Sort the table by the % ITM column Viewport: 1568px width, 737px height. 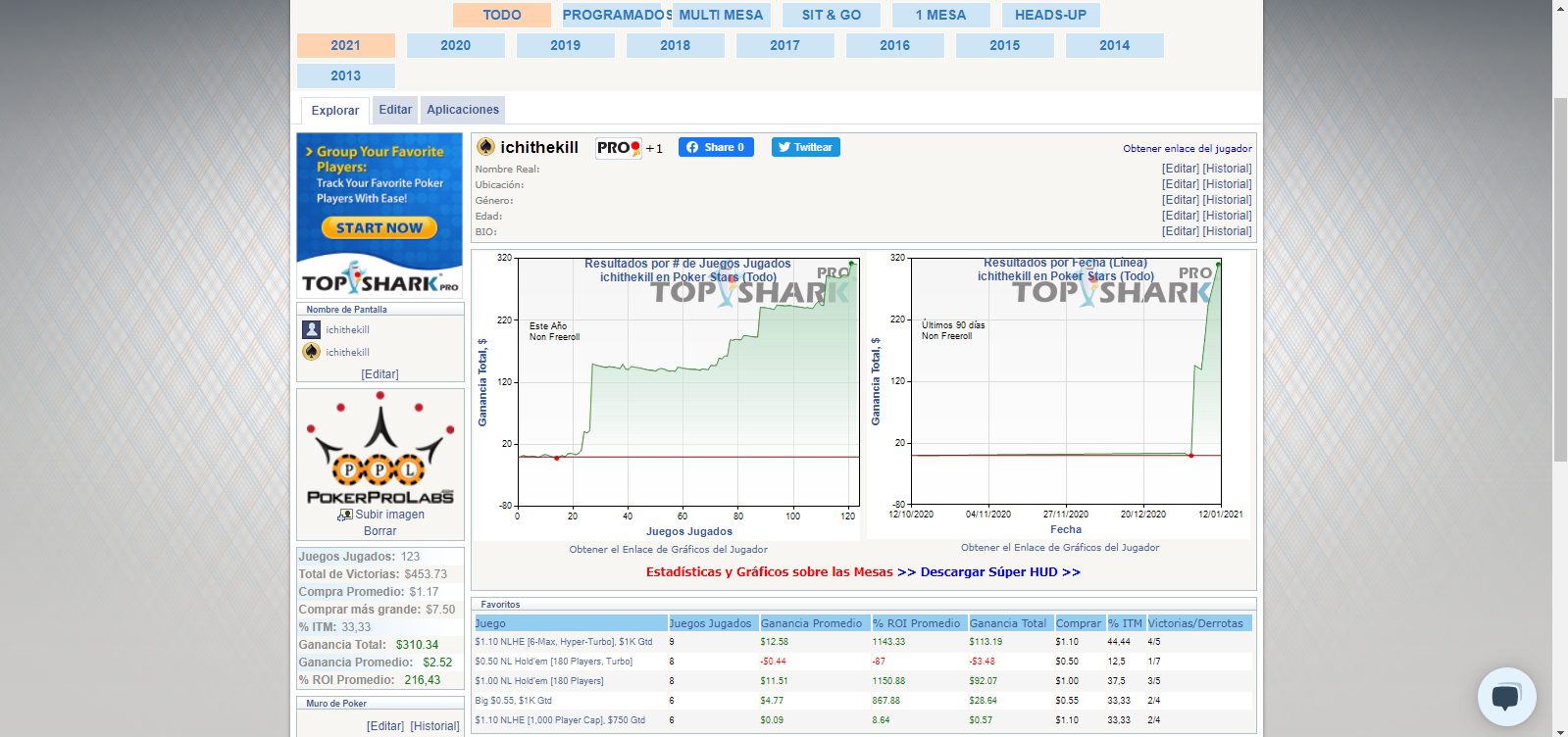[x=1127, y=623]
